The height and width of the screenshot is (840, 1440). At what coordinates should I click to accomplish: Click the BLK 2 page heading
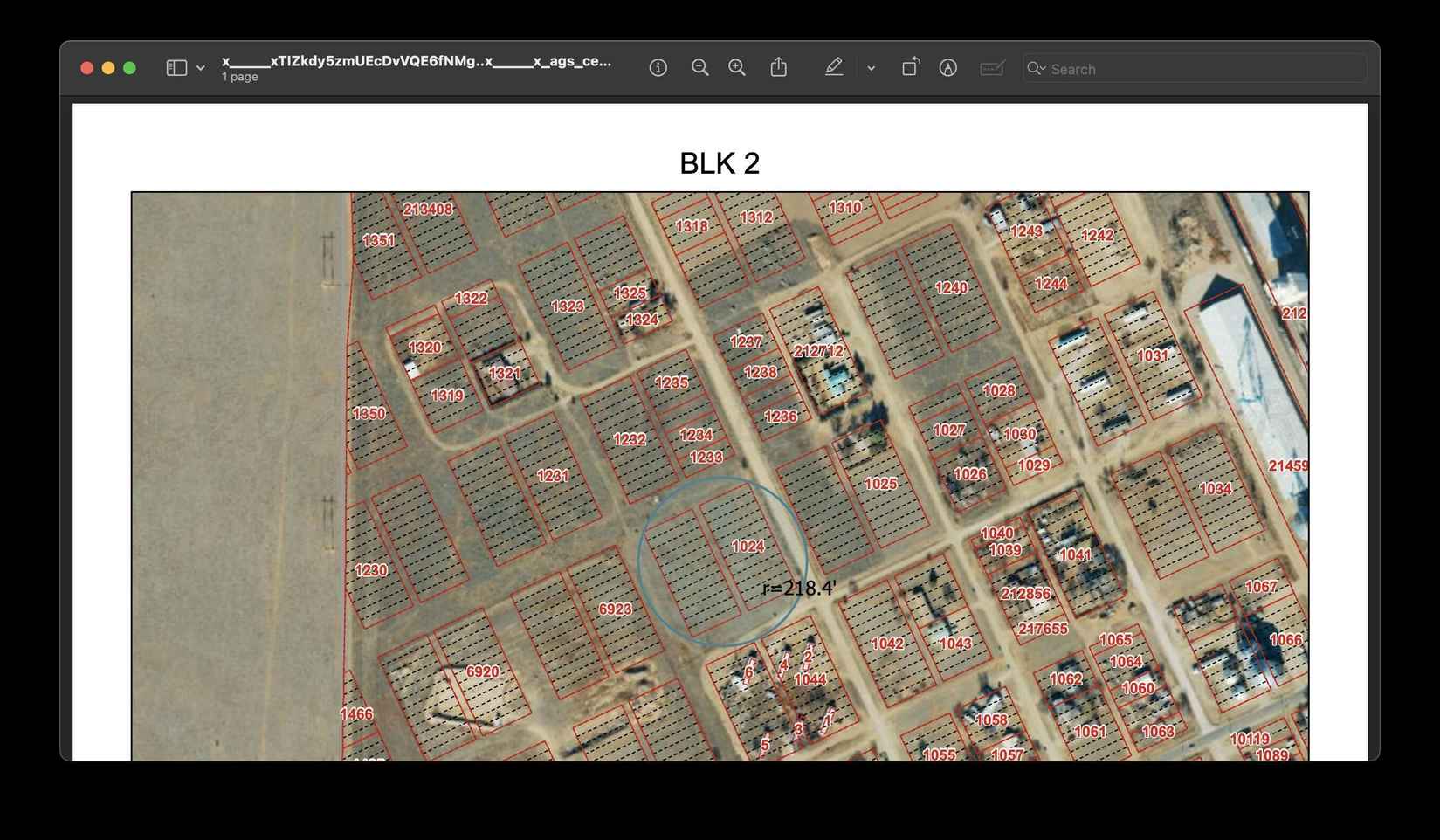click(720, 163)
